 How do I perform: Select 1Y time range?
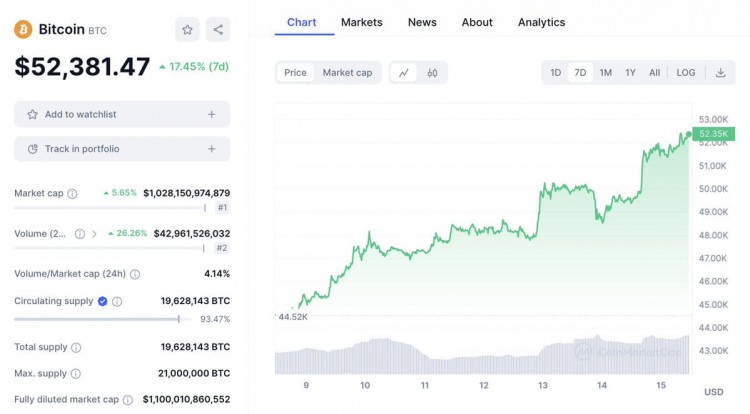coord(630,73)
